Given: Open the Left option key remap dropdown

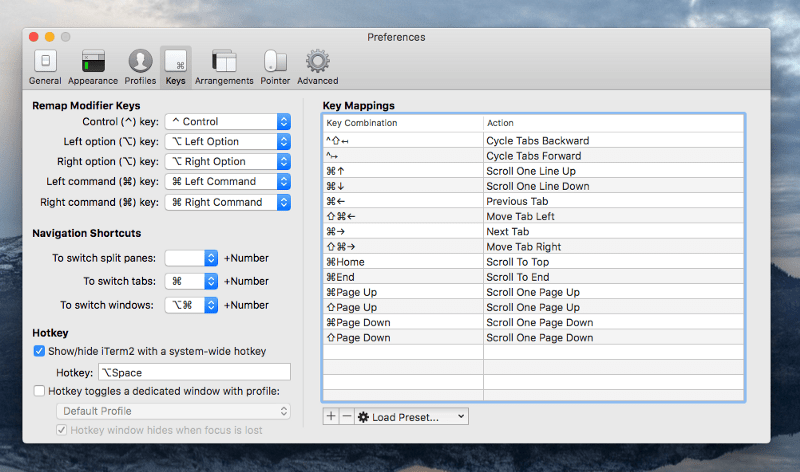Looking at the screenshot, I should point(228,141).
